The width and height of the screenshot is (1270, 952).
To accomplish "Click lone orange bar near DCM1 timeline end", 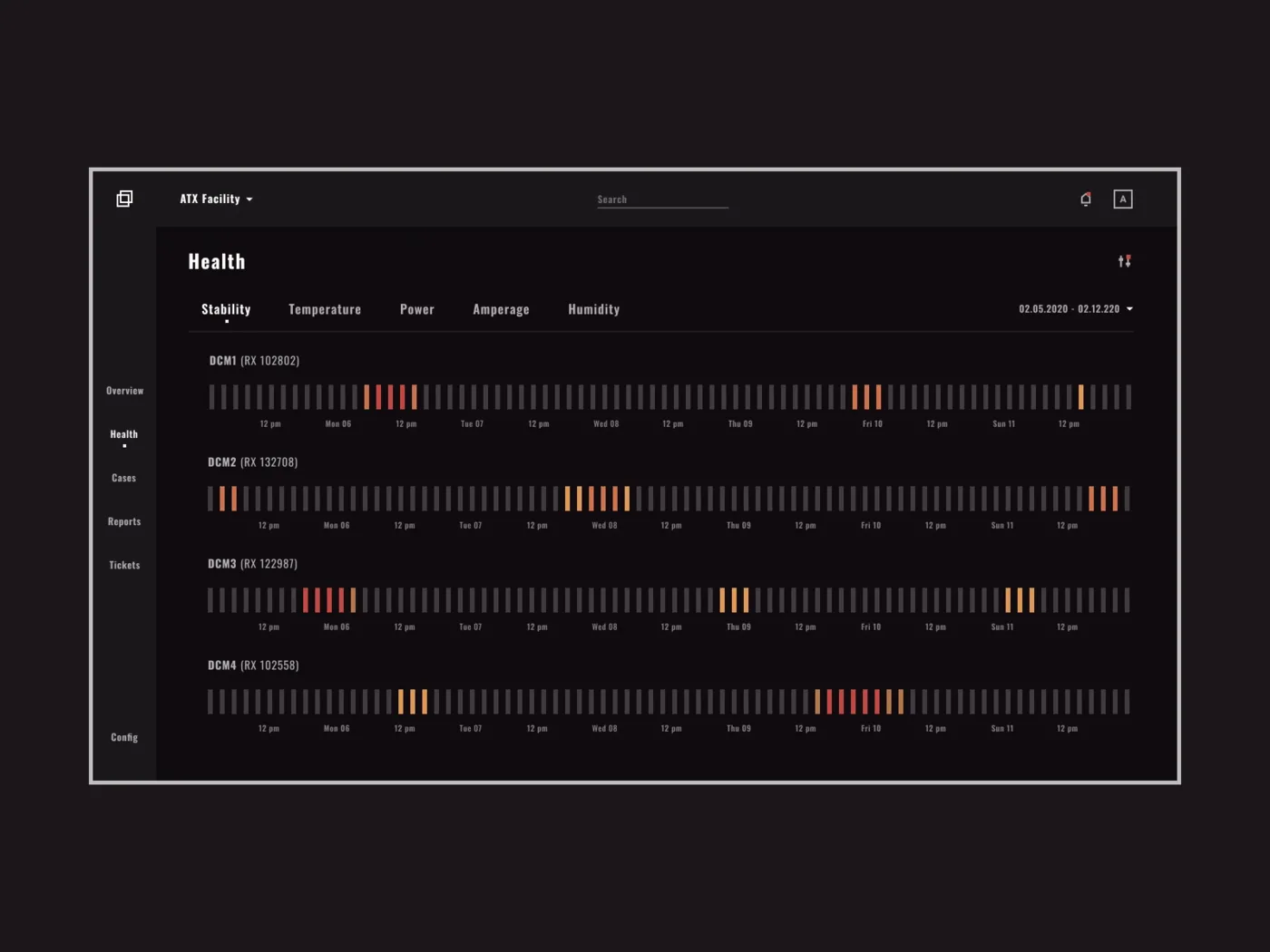I will 1080,397.
